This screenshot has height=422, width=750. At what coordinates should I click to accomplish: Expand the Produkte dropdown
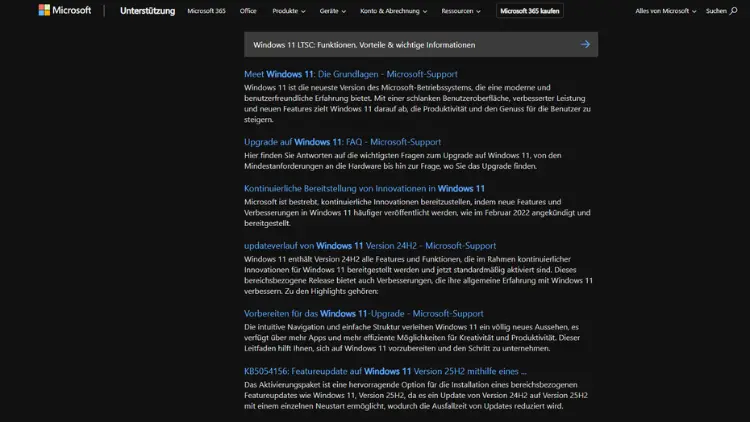click(288, 11)
